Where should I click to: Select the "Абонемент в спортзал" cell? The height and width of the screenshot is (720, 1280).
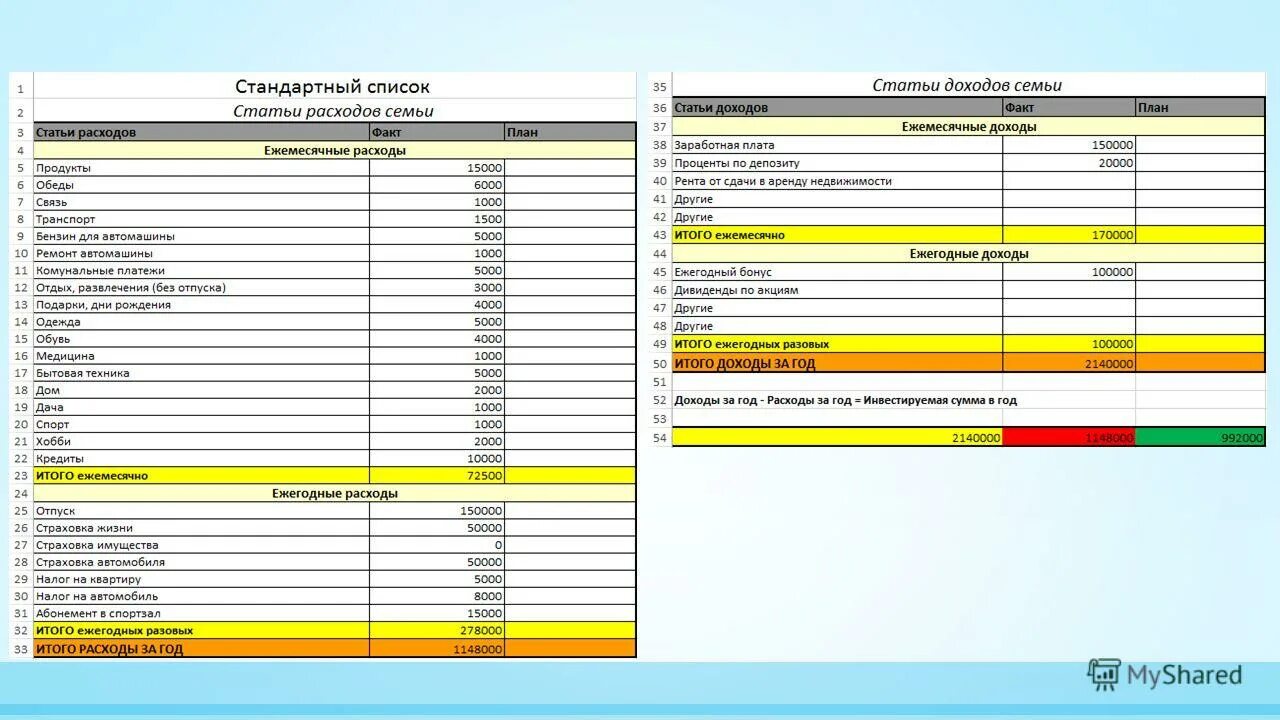pos(201,613)
